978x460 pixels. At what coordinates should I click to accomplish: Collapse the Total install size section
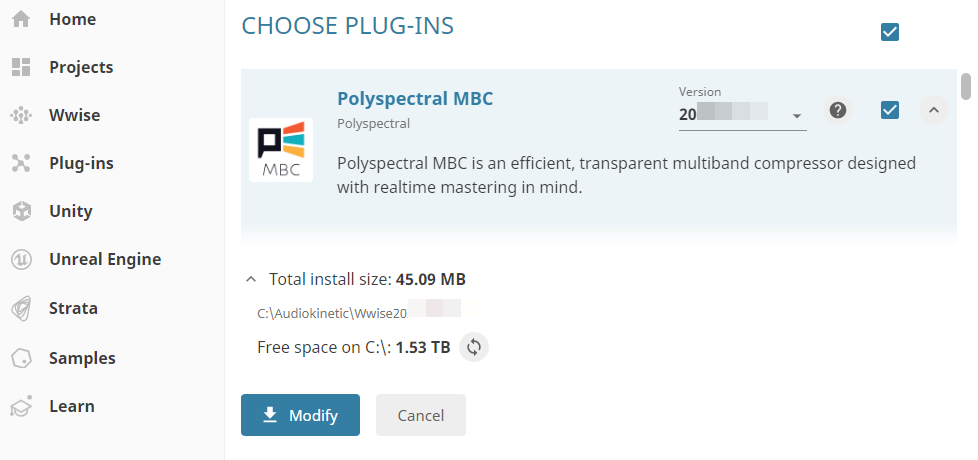tap(250, 279)
